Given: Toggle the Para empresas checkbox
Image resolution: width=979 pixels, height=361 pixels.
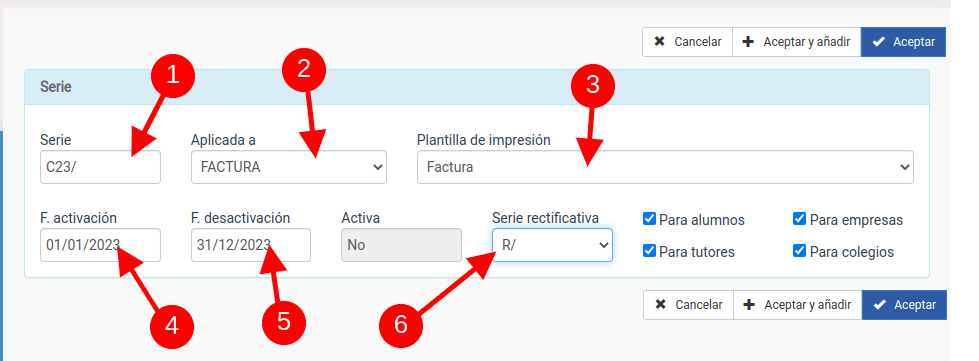Looking at the screenshot, I should 799,219.
